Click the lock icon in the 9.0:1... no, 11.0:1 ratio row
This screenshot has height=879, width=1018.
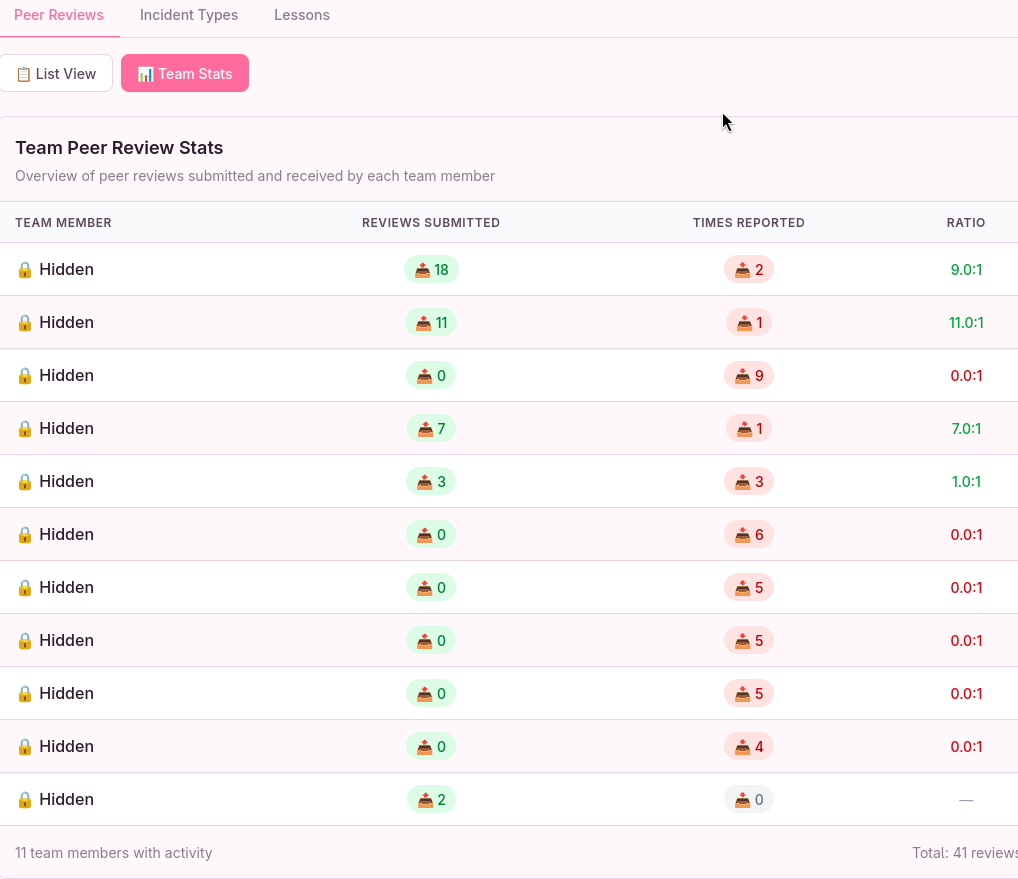click(x=25, y=322)
